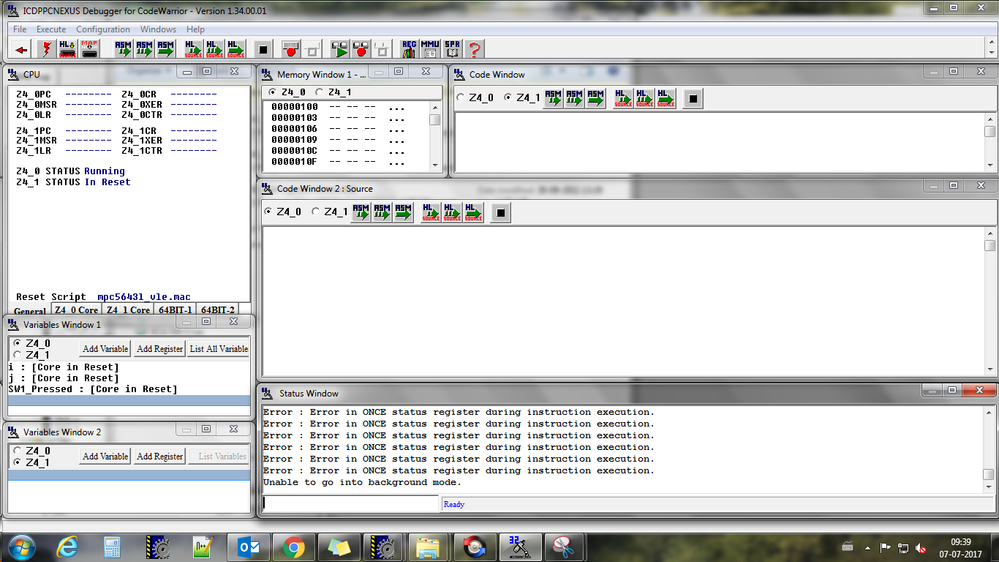Screen dimensions: 999x562
Task: Open Outlook from taskbar
Action: coord(248,547)
